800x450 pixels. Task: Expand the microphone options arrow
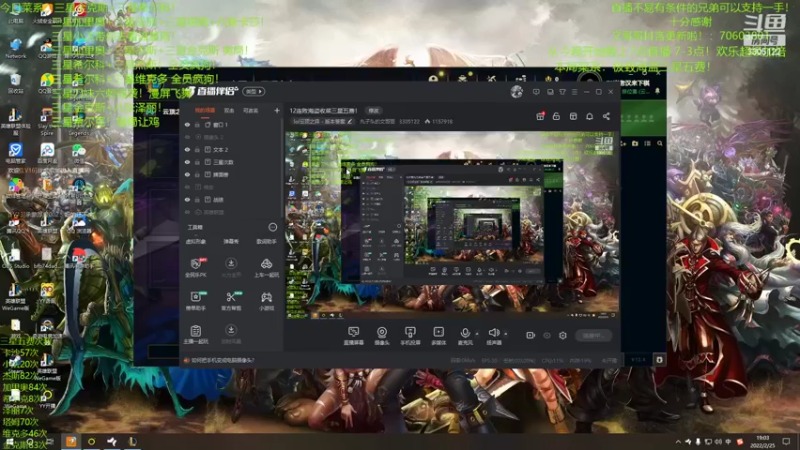tap(477, 334)
